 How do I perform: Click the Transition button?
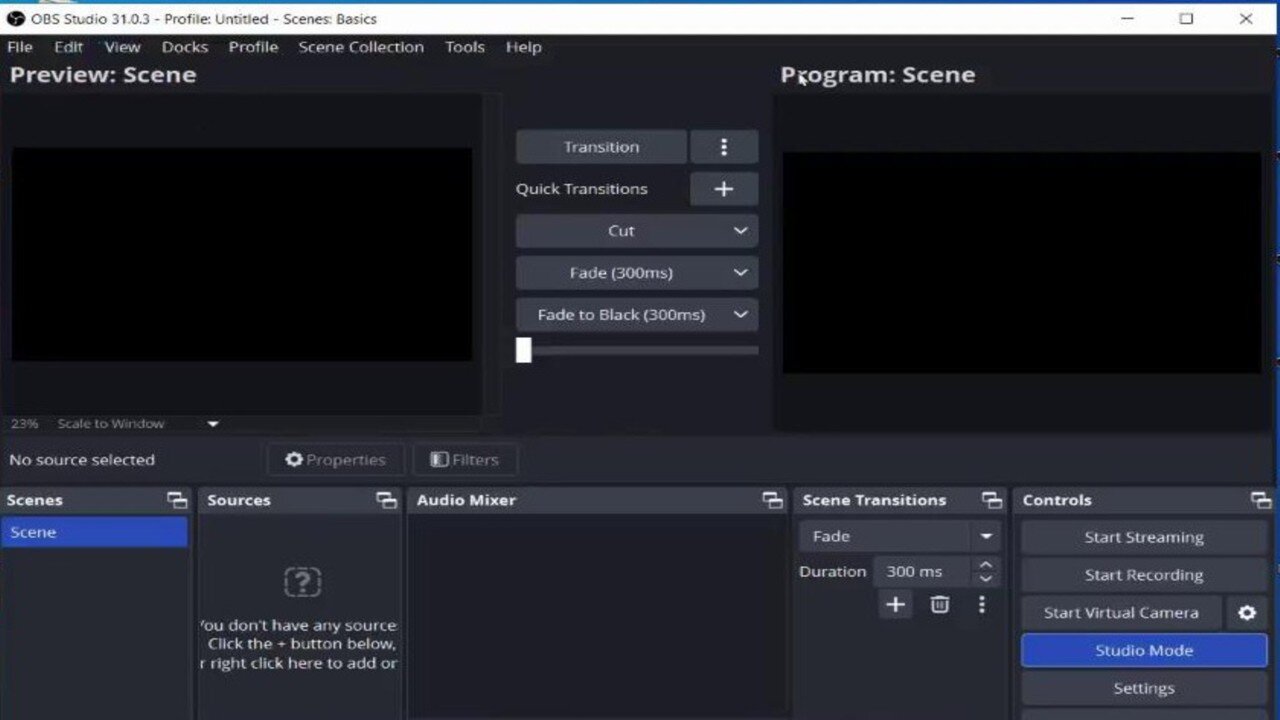tap(601, 147)
